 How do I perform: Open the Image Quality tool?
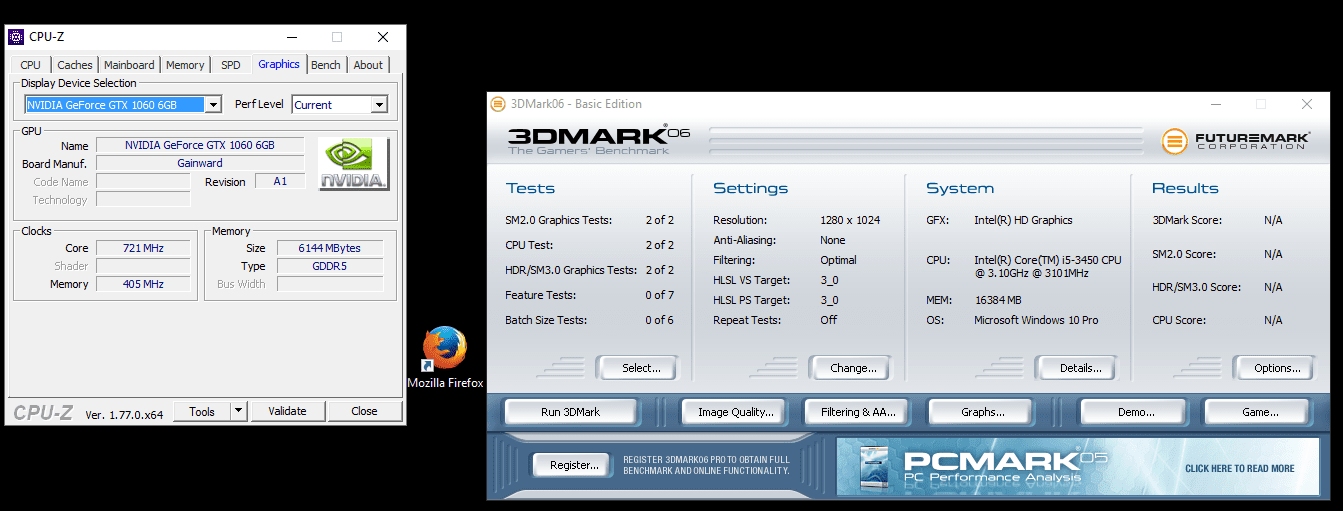pos(736,411)
